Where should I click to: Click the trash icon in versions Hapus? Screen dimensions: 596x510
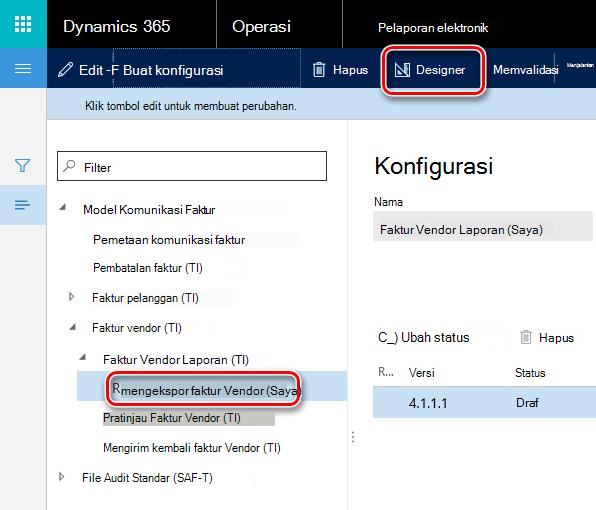point(526,337)
